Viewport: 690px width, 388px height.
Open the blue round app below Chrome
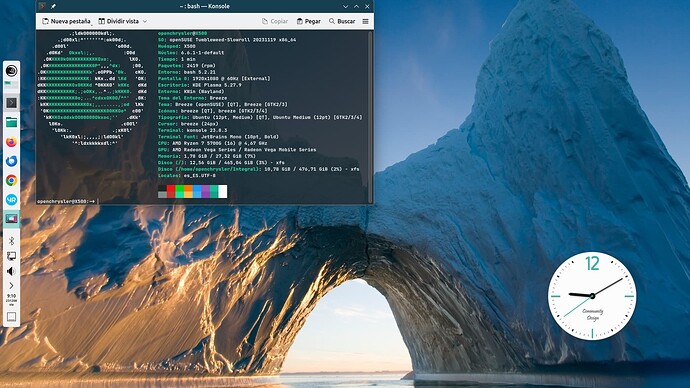11,199
